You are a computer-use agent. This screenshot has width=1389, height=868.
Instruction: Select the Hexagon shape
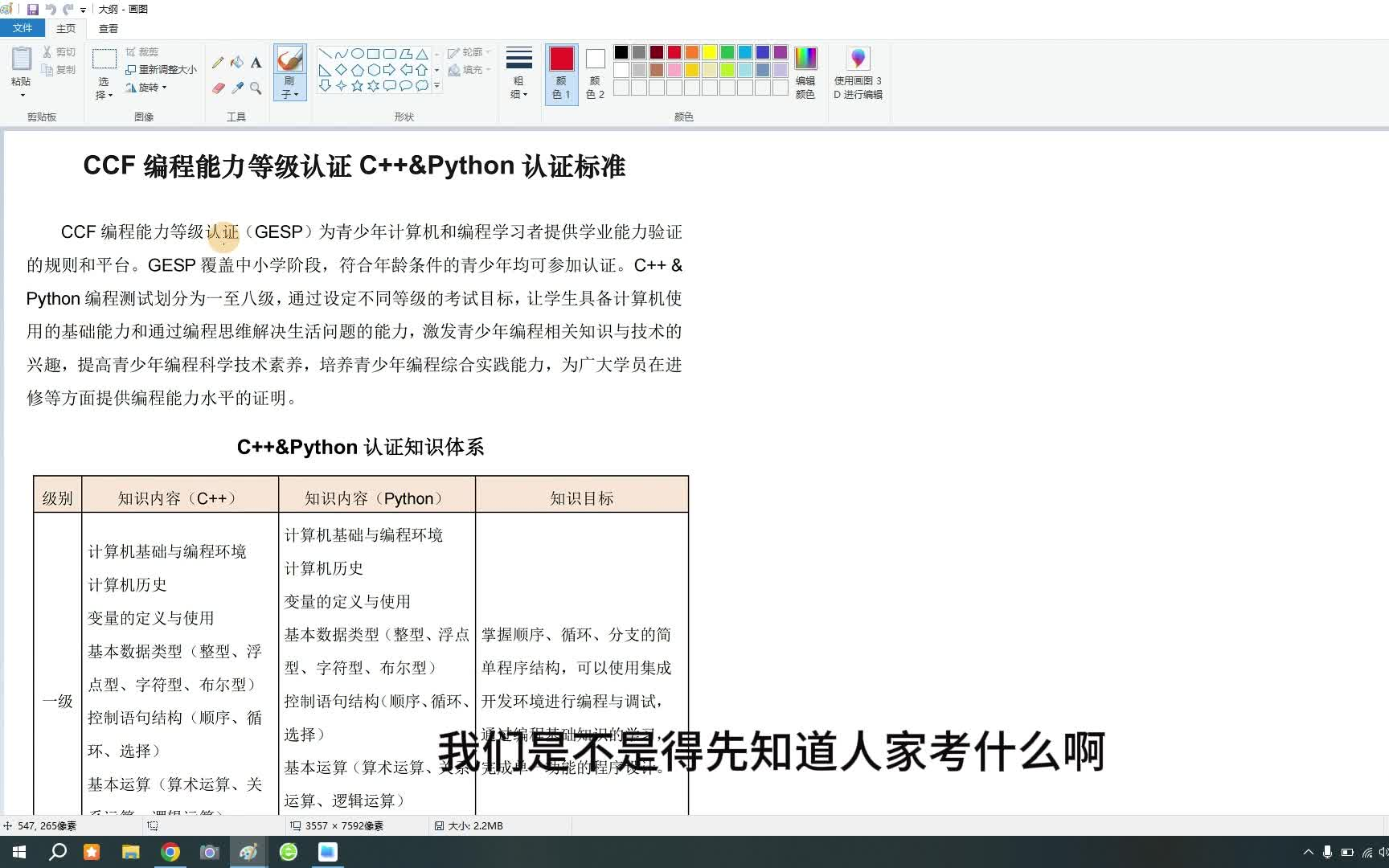pos(373,70)
